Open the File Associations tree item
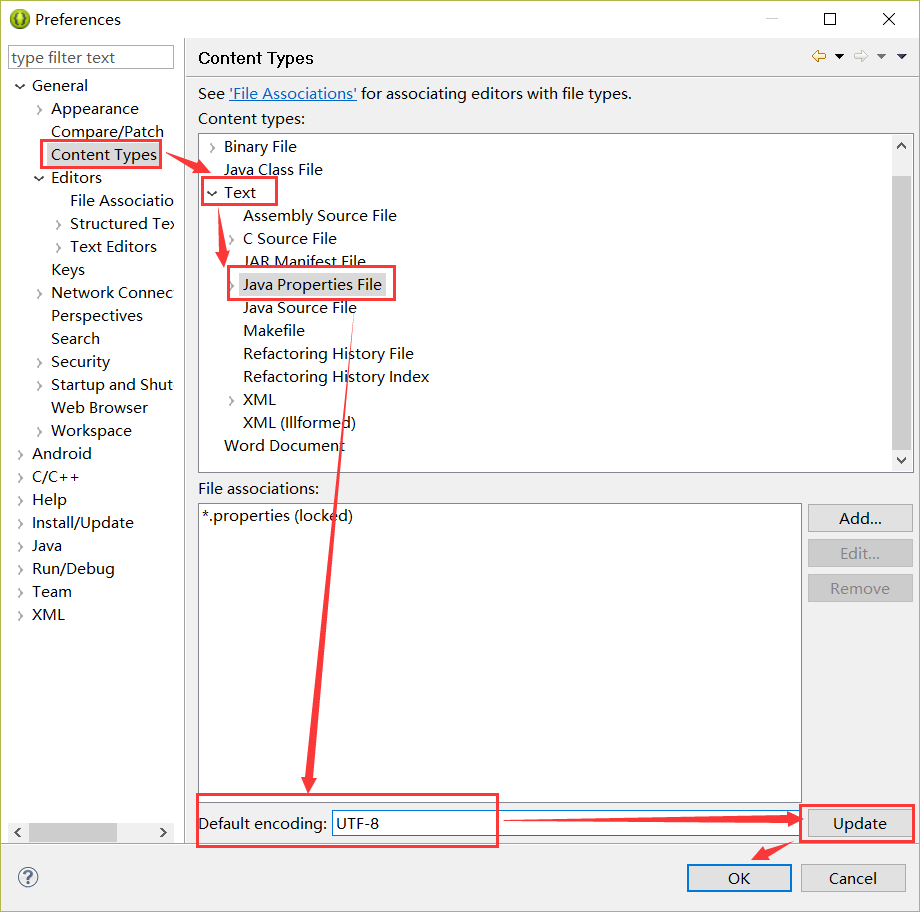 click(x=121, y=201)
